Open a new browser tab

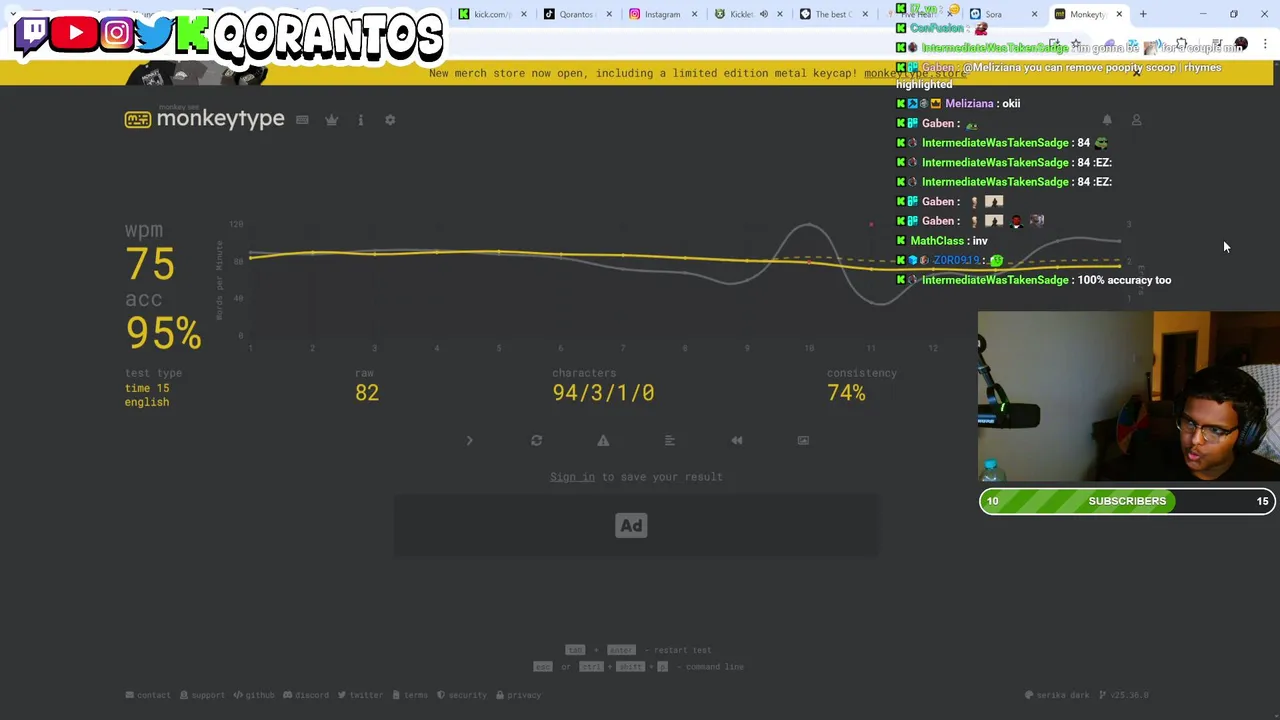(1143, 14)
